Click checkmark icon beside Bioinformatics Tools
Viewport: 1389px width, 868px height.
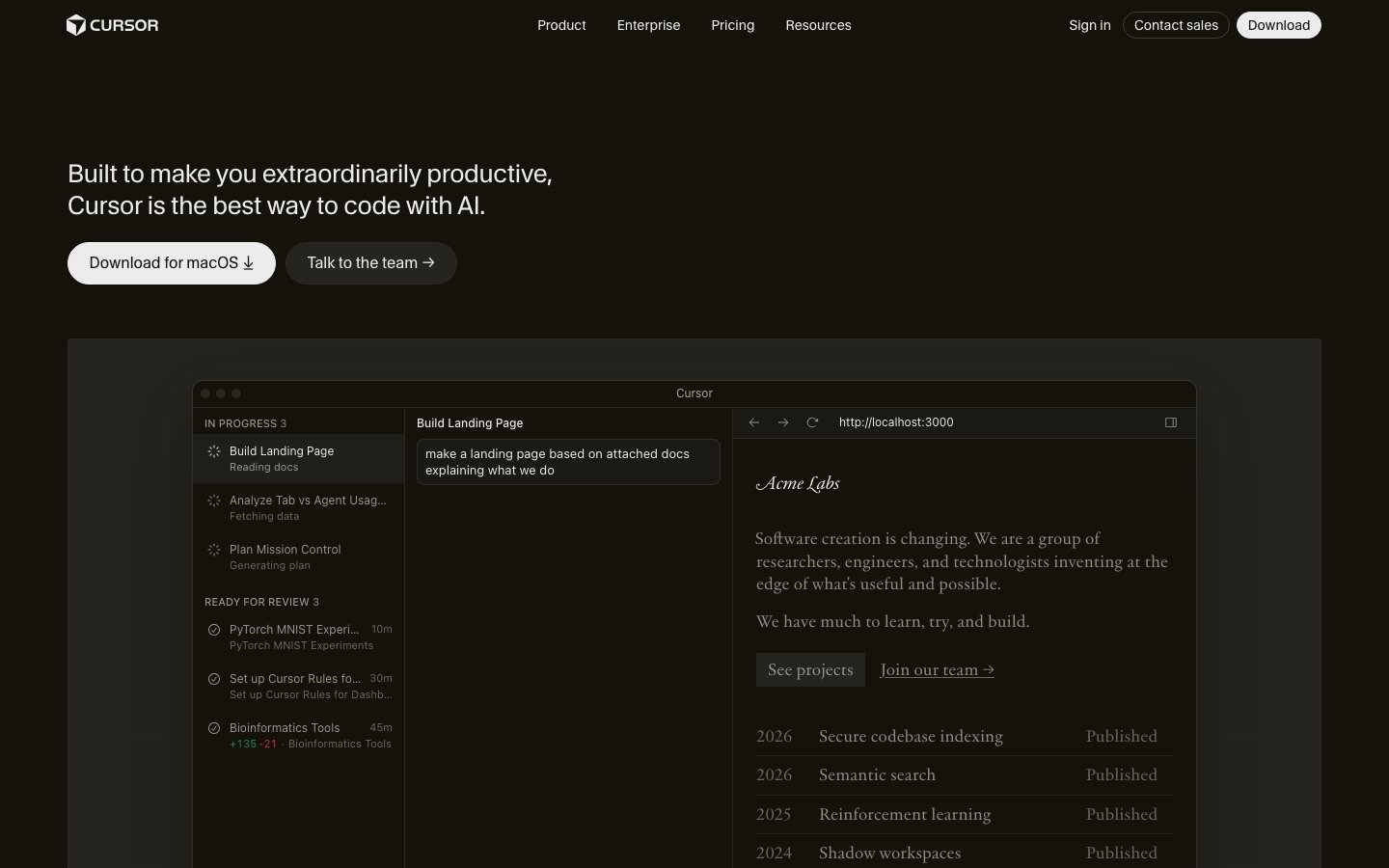click(214, 728)
